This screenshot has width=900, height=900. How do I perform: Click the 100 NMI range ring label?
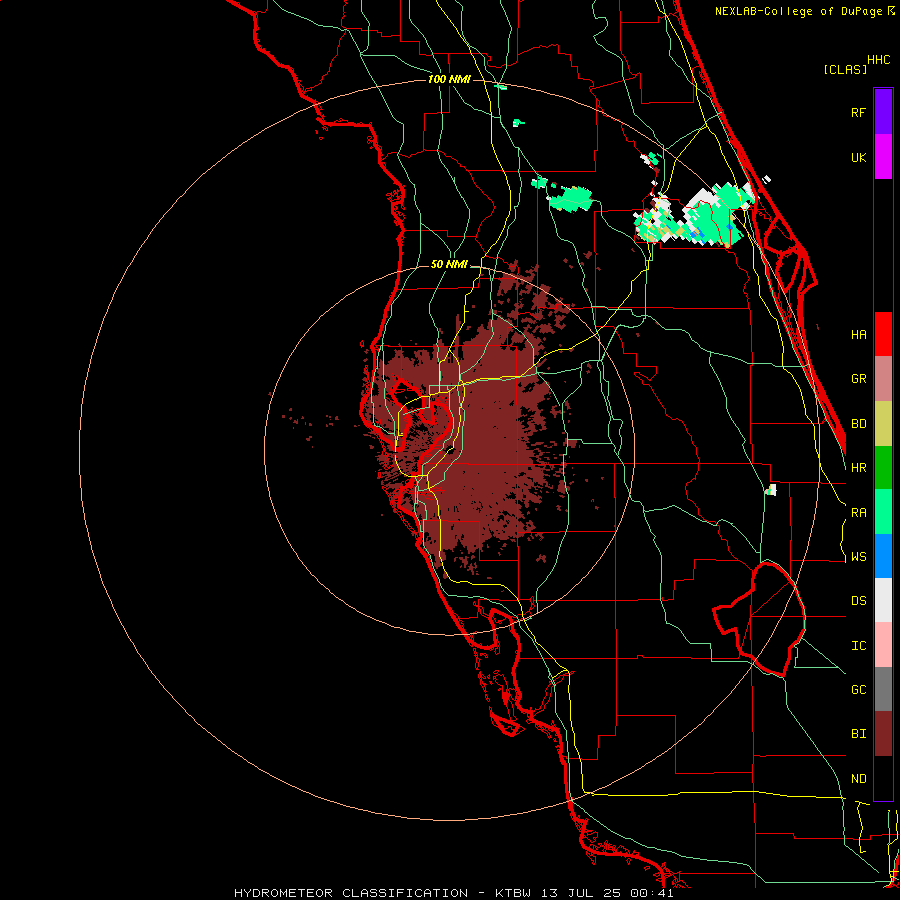click(x=449, y=79)
